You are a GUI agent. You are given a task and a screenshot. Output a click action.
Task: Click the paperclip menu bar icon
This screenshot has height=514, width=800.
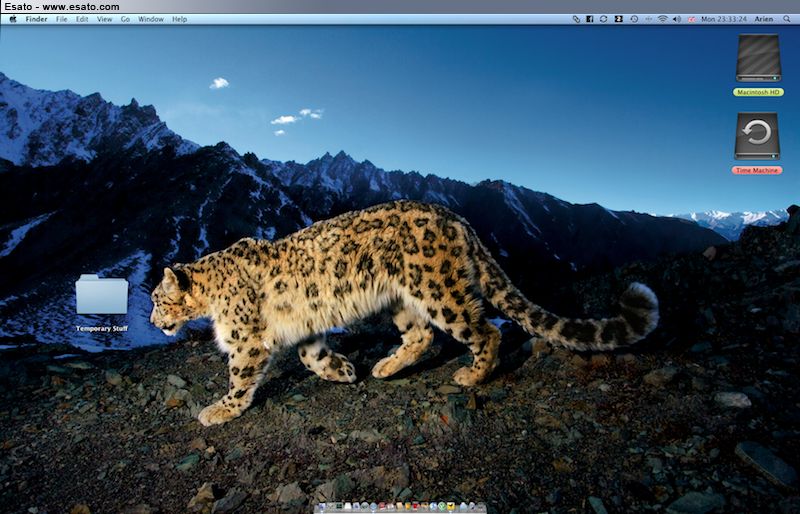[x=577, y=19]
